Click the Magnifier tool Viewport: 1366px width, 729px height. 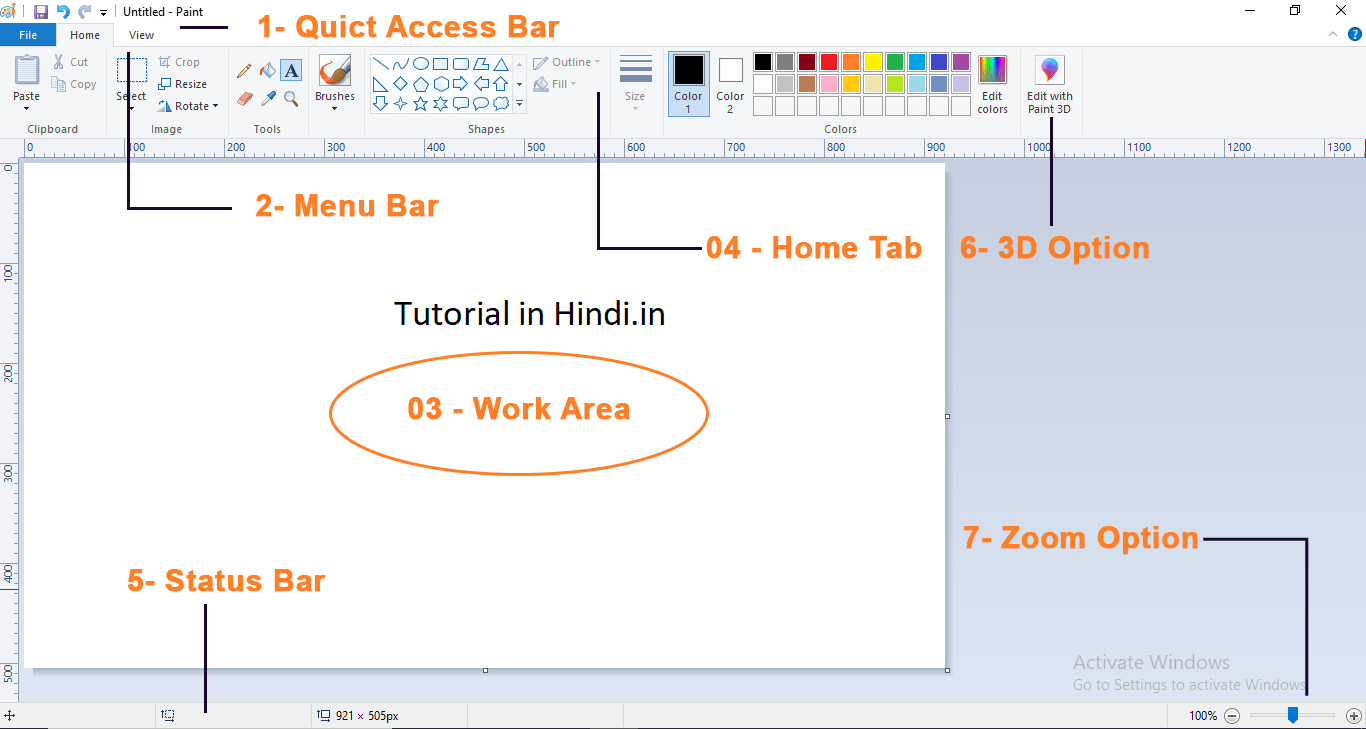[x=291, y=98]
